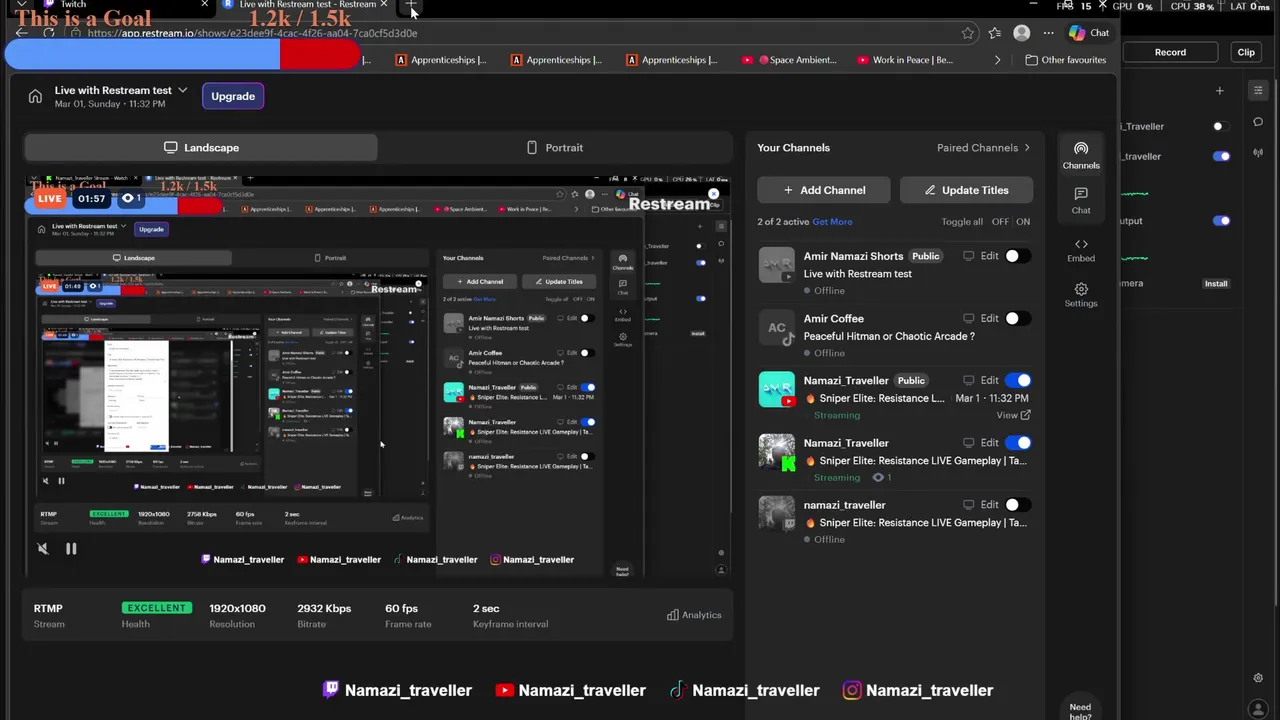Set Toggle all to OFF
The height and width of the screenshot is (720, 1280).
(x=1000, y=222)
